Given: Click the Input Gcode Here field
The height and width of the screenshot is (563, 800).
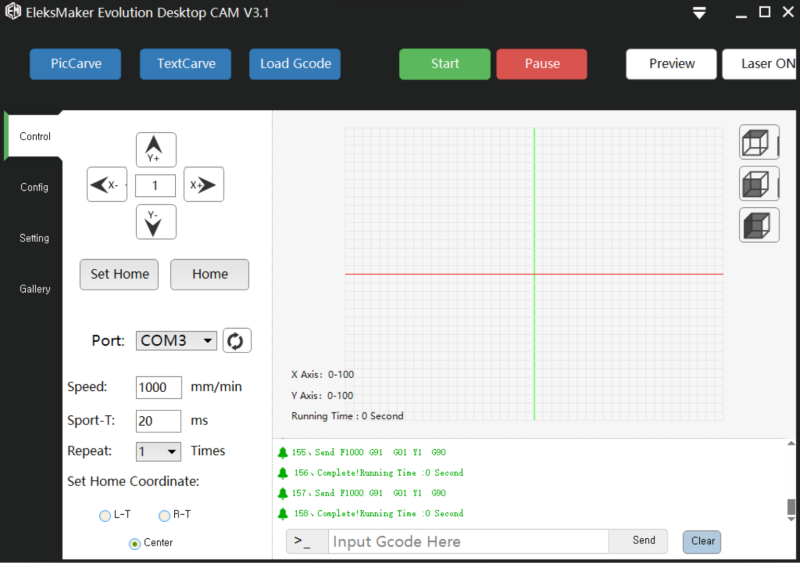Looking at the screenshot, I should [468, 542].
